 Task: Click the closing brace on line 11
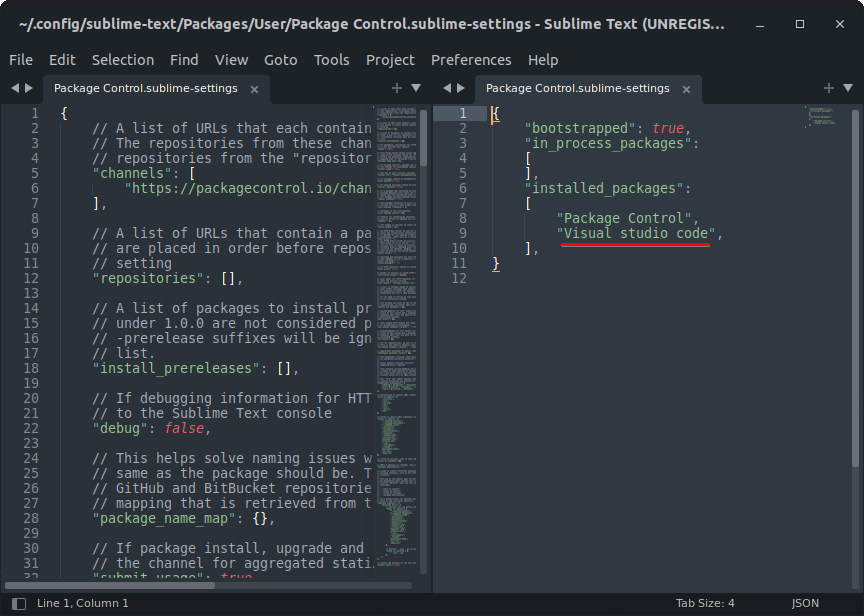pyautogui.click(x=496, y=263)
